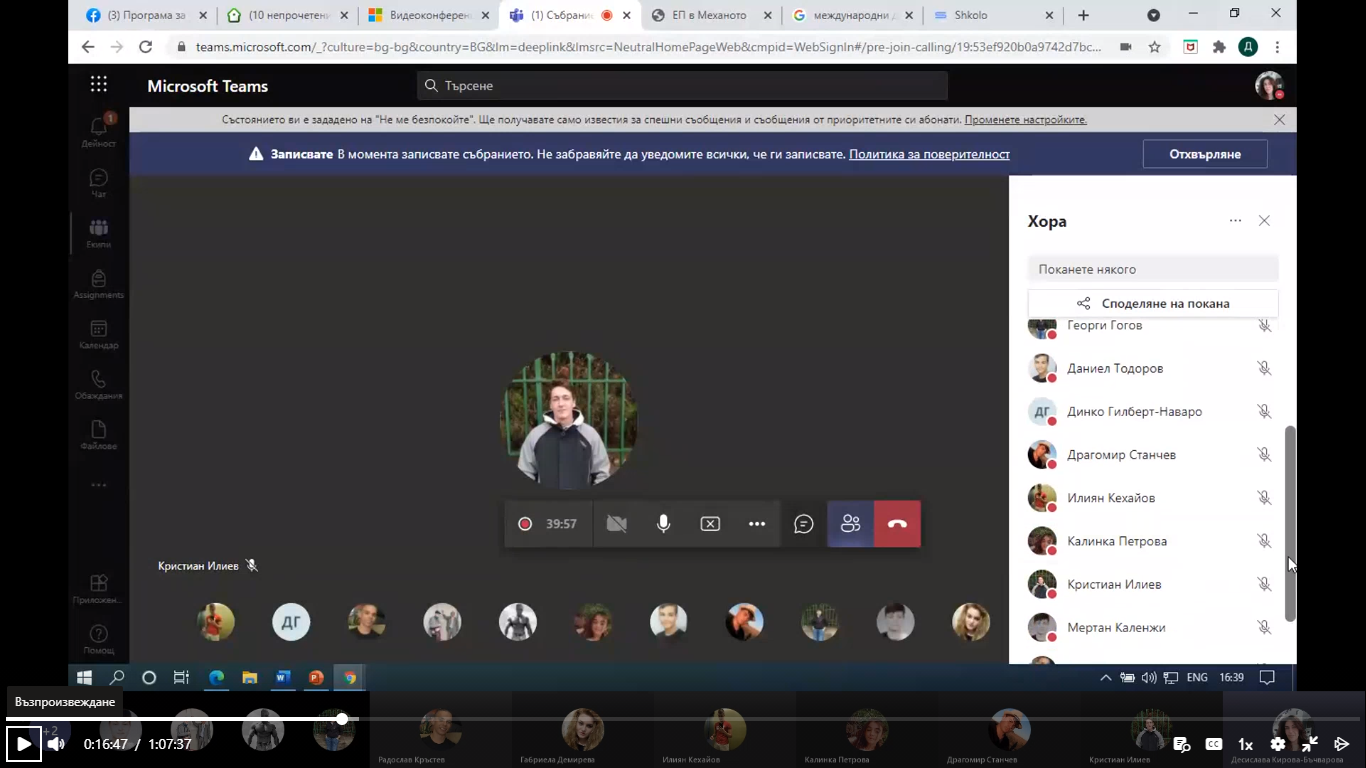Click Share invitation button

click(1153, 303)
